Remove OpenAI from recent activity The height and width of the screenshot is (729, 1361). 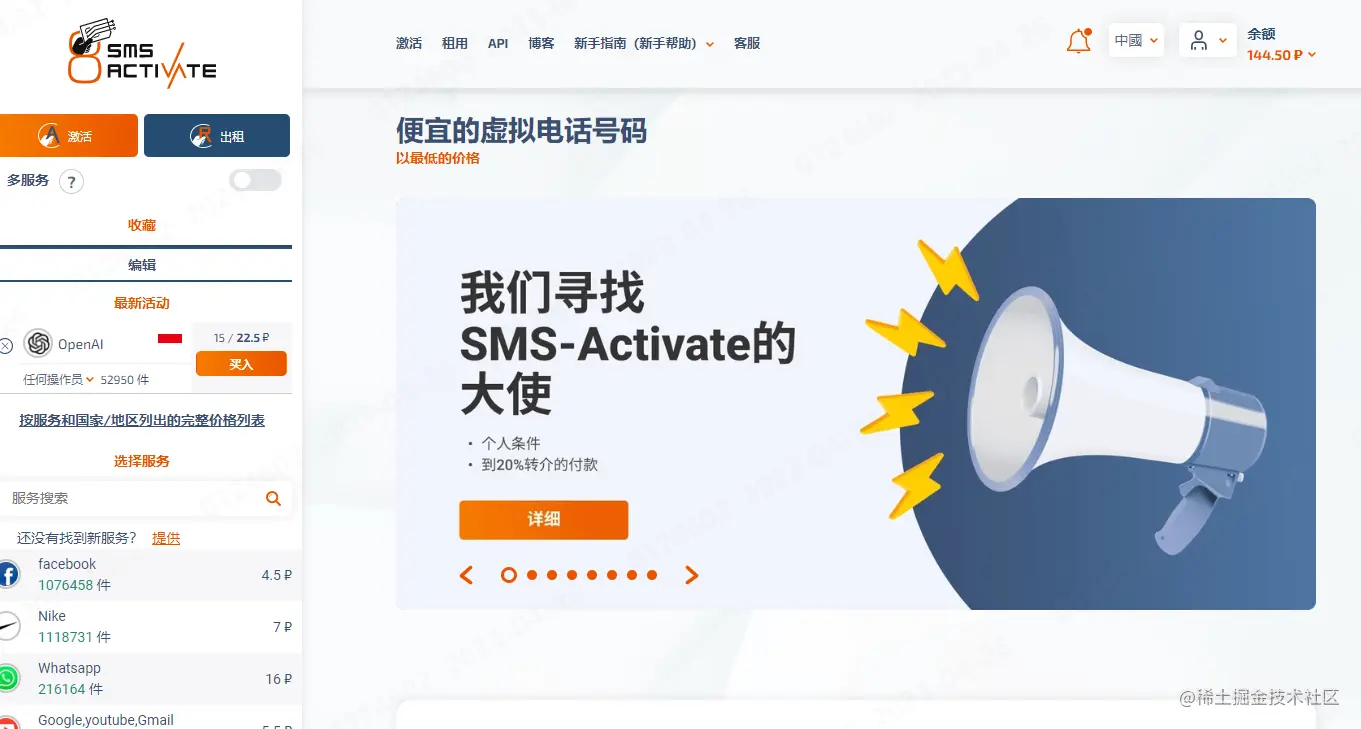coord(6,346)
